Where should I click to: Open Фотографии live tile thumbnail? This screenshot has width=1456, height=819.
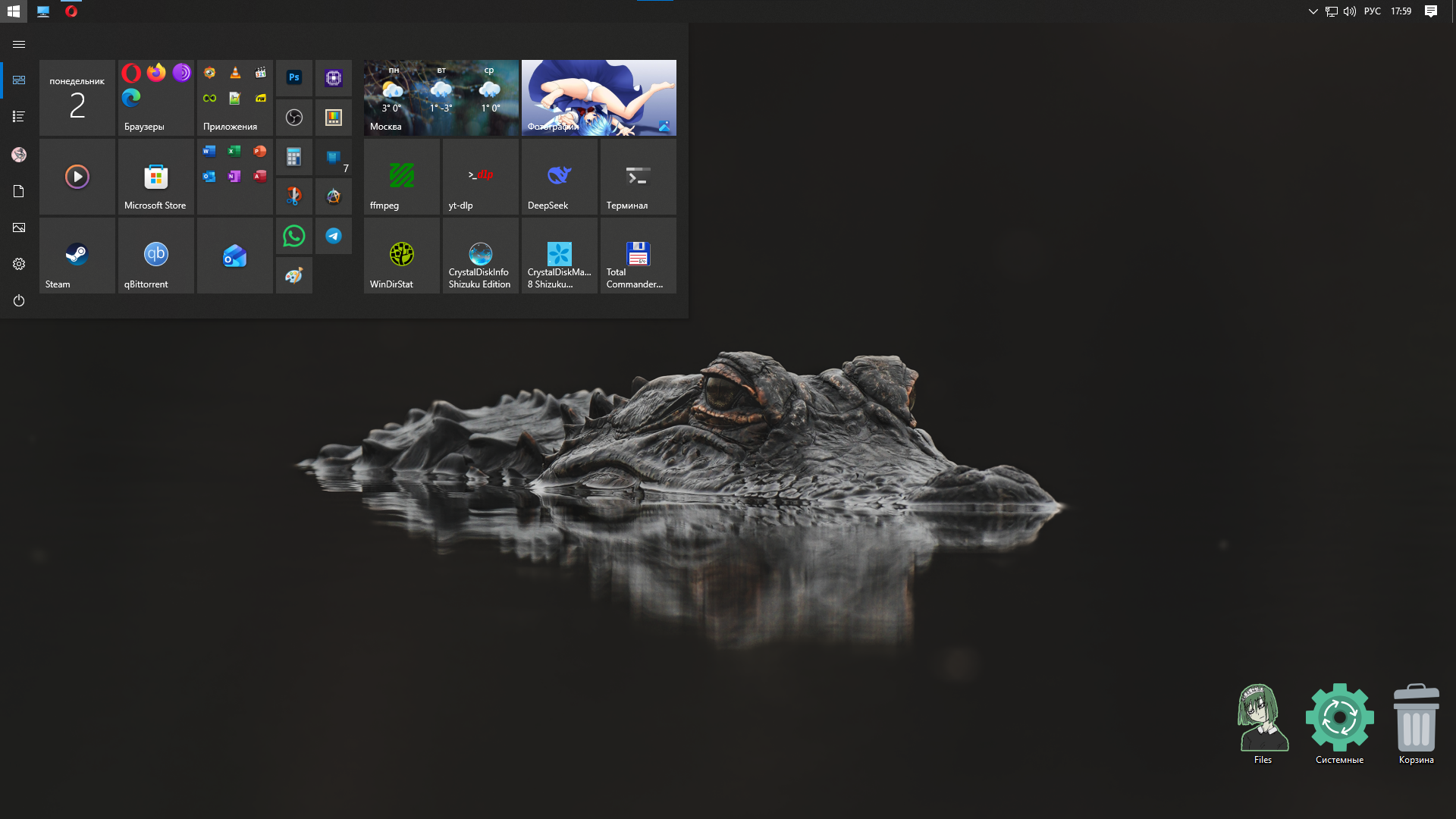[598, 98]
